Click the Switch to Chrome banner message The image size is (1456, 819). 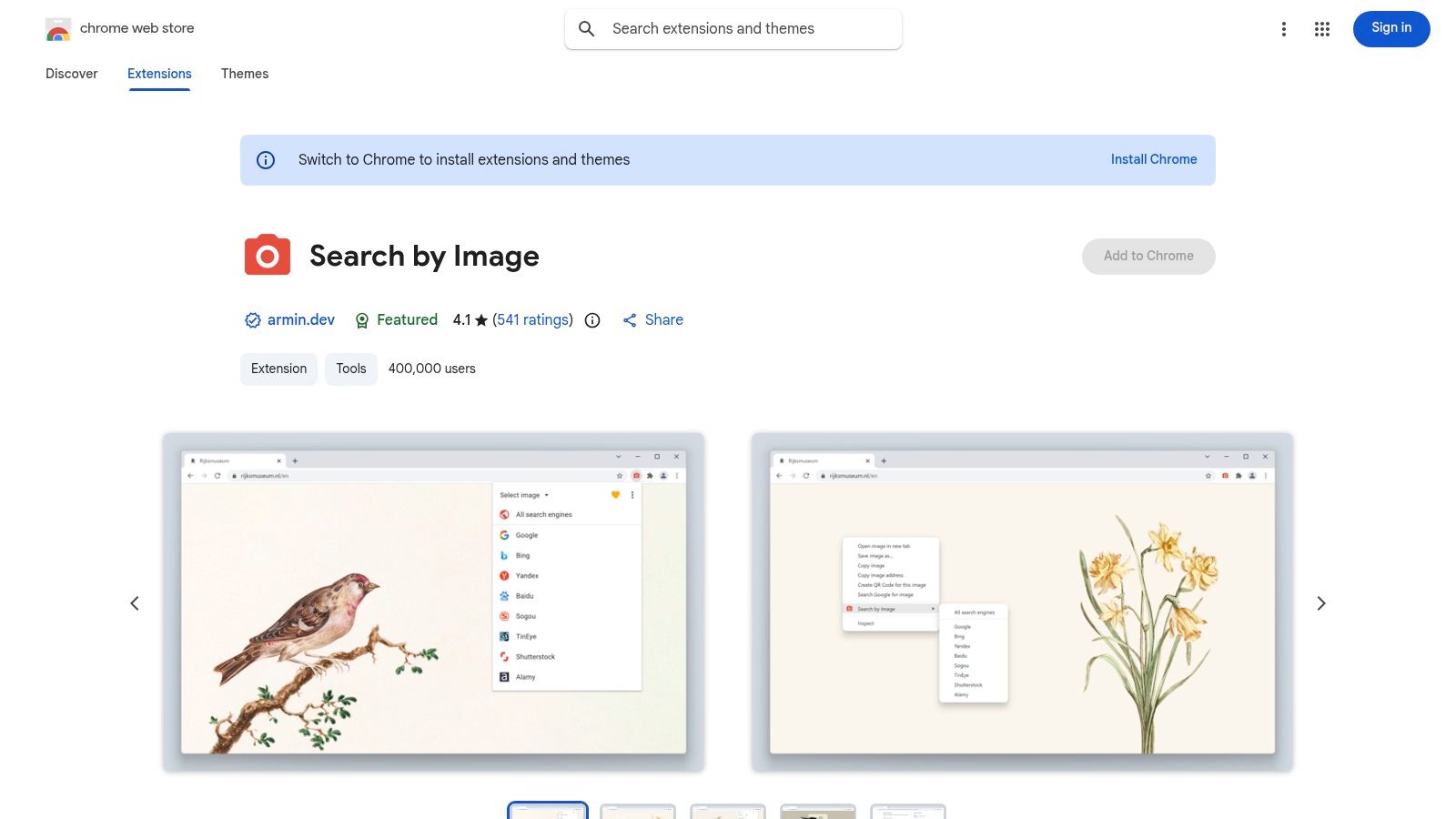(464, 160)
